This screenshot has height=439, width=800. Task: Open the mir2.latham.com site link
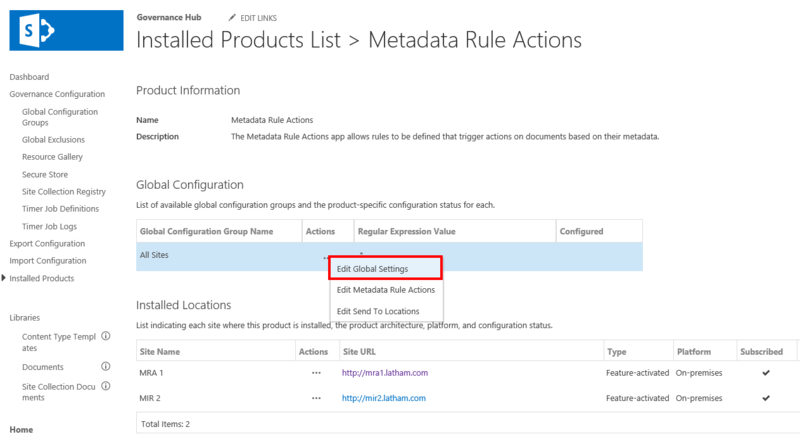[384, 398]
